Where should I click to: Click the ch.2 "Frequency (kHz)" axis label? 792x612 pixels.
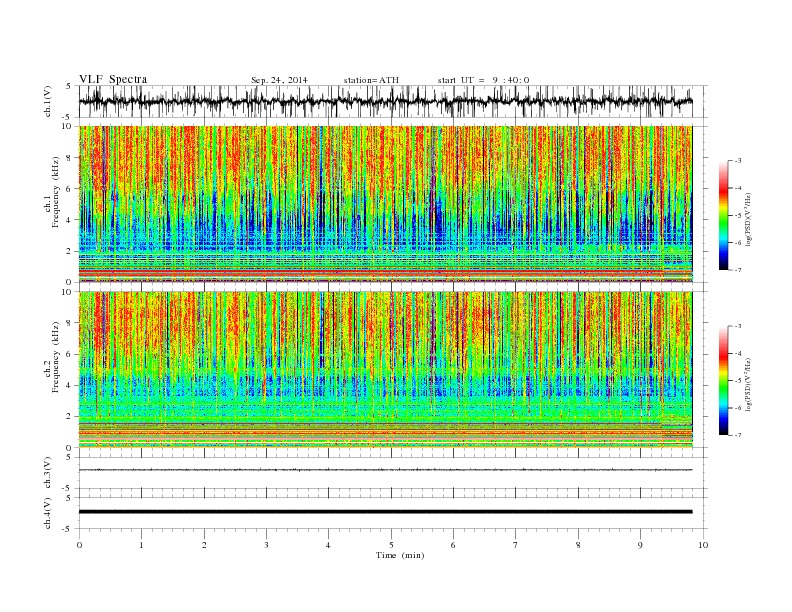point(56,357)
